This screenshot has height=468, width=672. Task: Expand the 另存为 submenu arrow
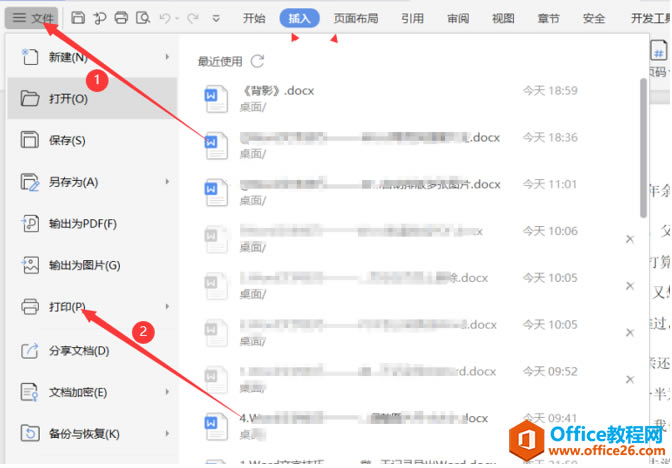pos(167,182)
